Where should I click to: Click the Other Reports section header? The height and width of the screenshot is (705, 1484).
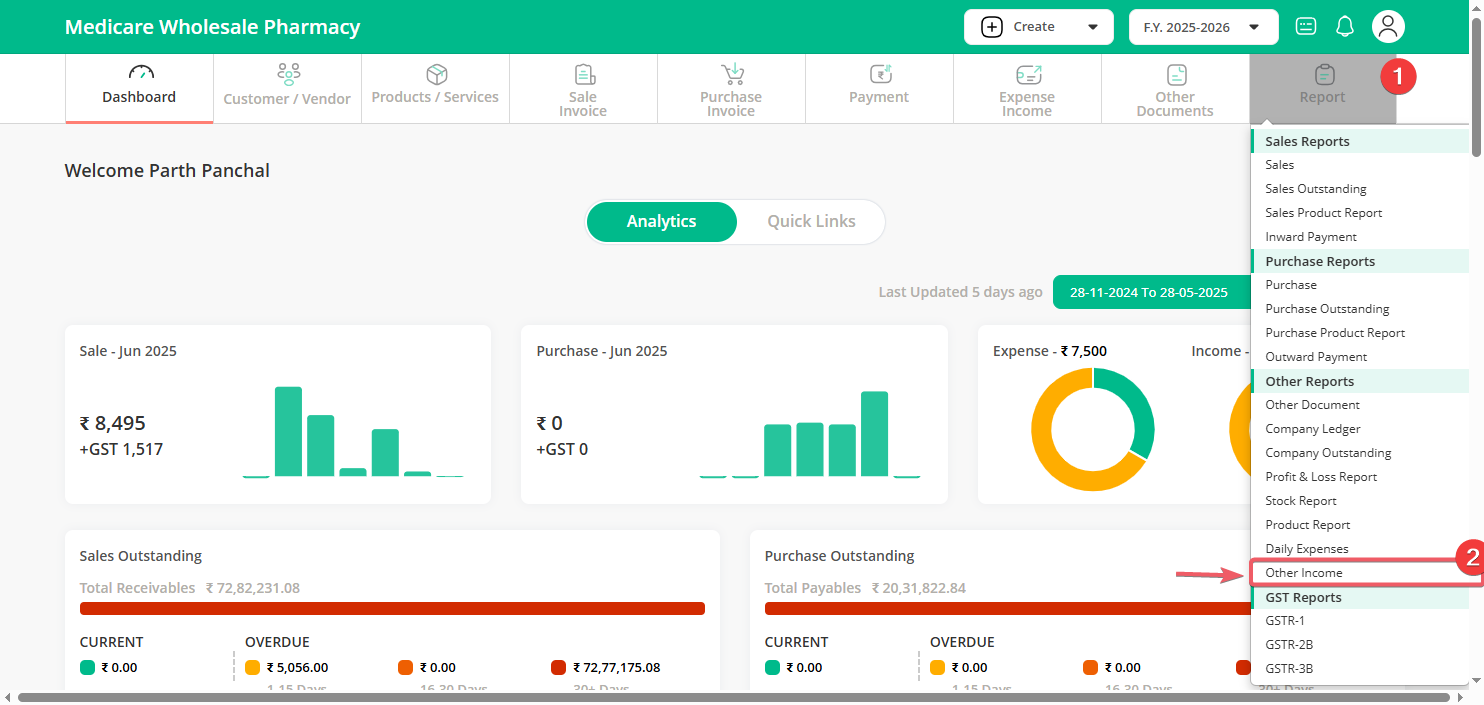(x=1361, y=381)
